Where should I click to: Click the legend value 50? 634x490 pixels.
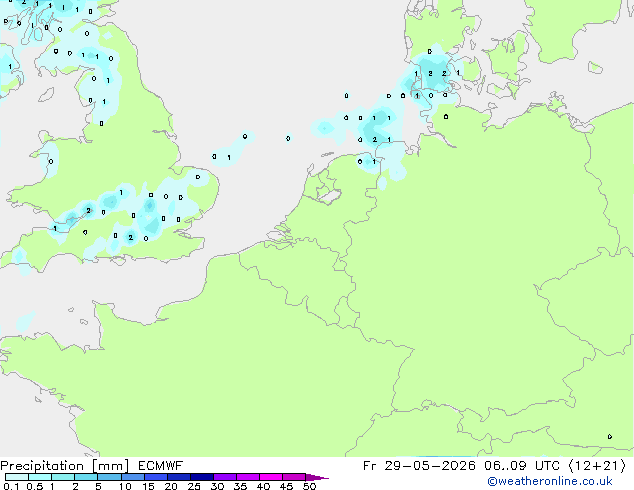click(x=309, y=486)
